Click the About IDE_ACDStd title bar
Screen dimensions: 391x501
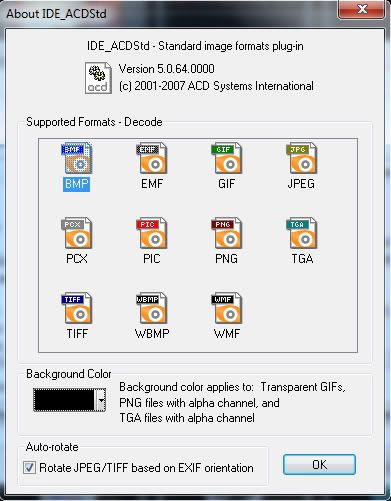(x=167, y=13)
